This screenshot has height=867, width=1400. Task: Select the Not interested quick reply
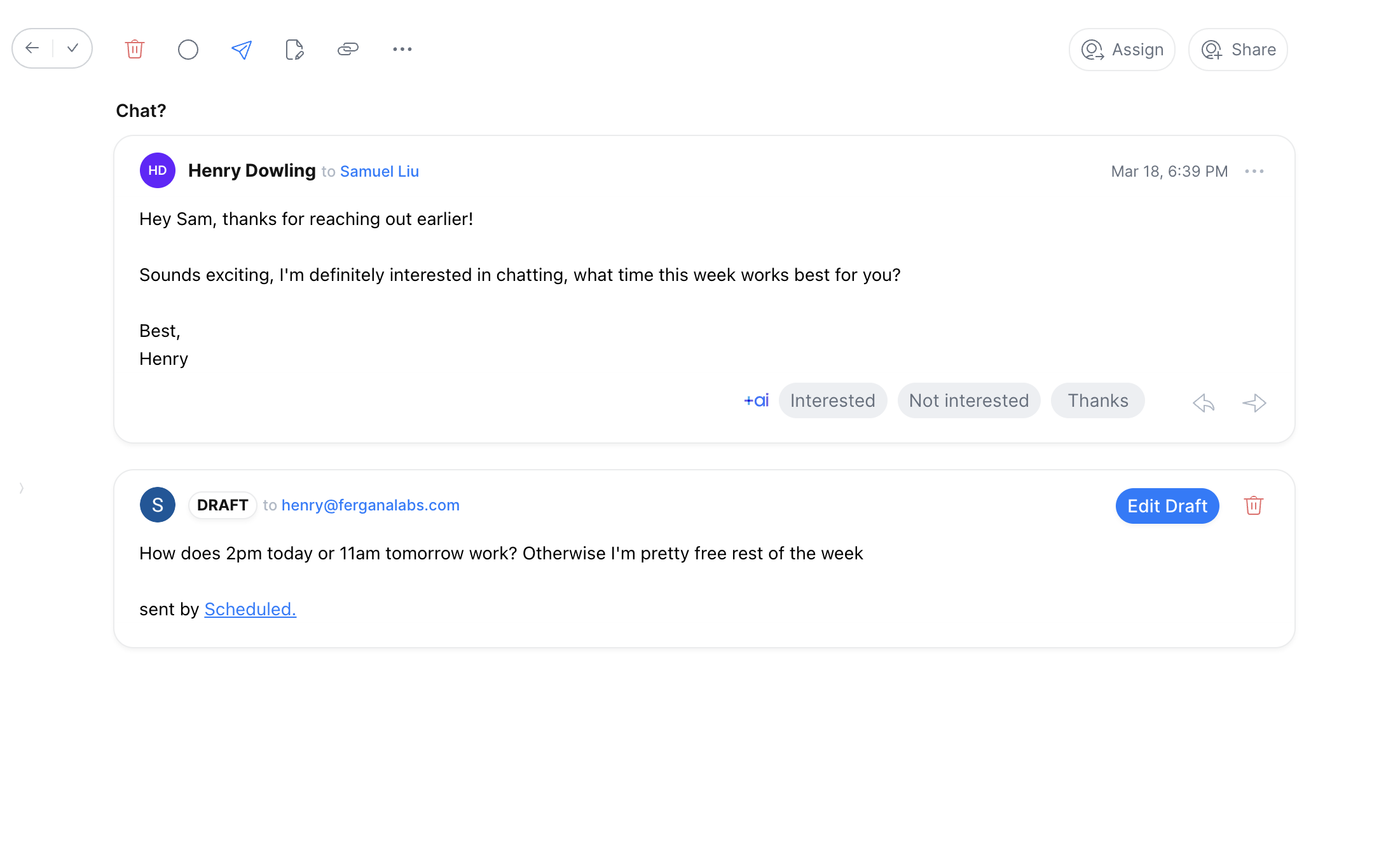pos(968,400)
